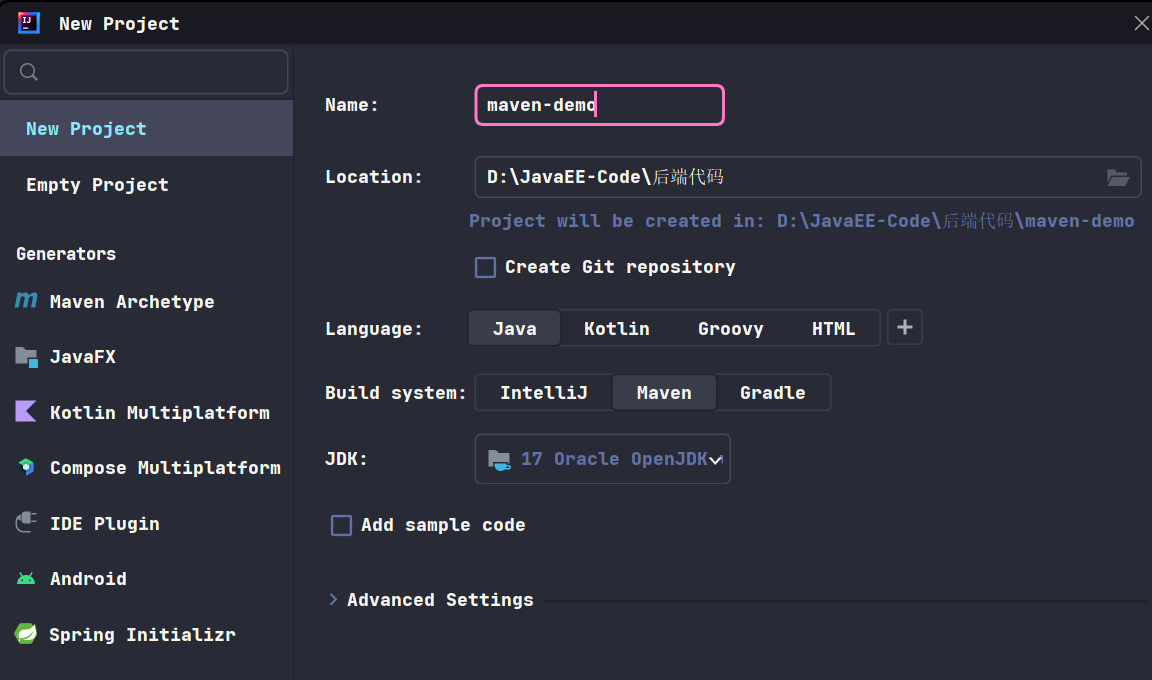Enable Create Git repository checkbox
Viewport: 1152px width, 680px height.
pyautogui.click(x=486, y=267)
